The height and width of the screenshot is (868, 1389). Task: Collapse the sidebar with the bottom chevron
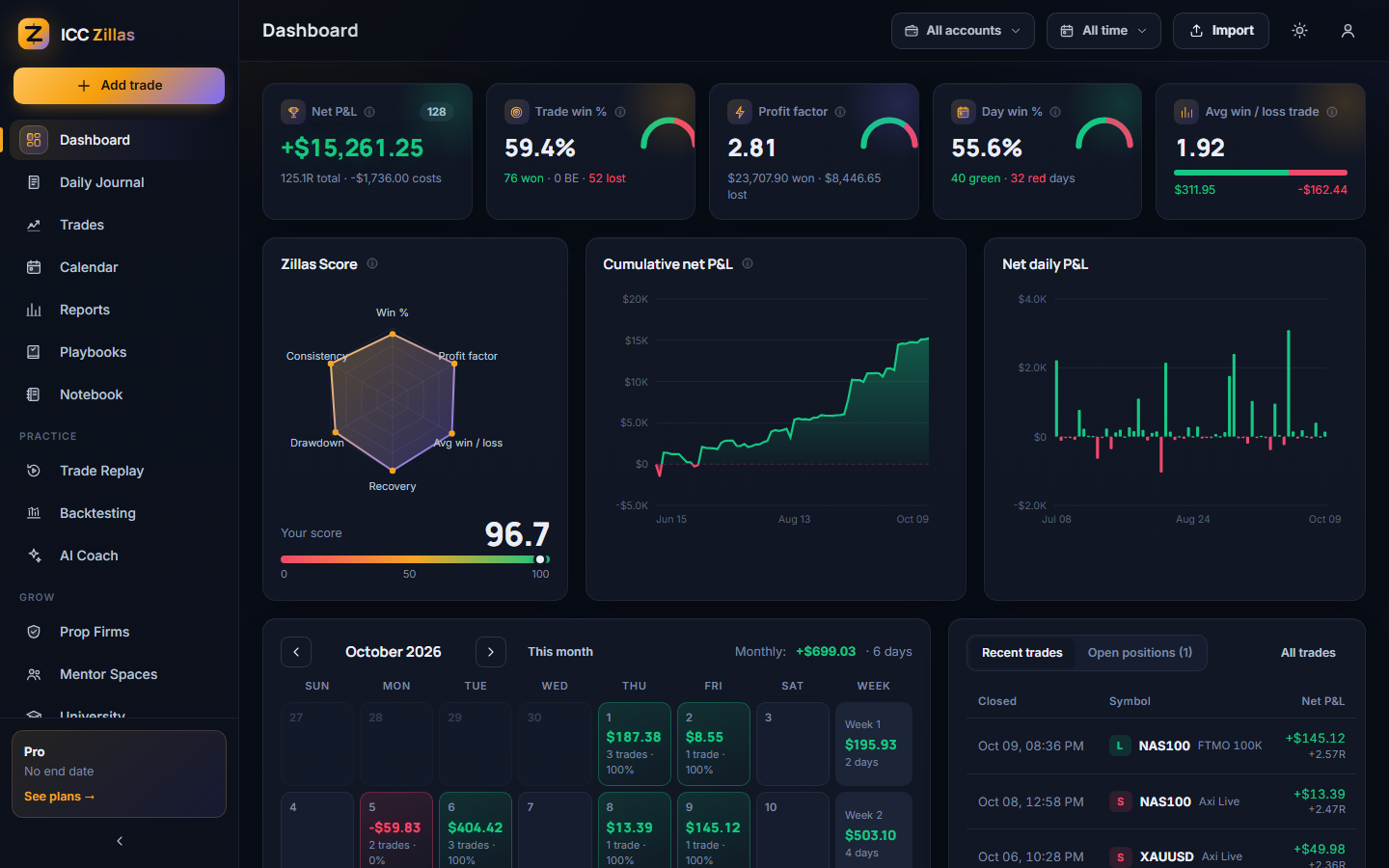pos(120,841)
